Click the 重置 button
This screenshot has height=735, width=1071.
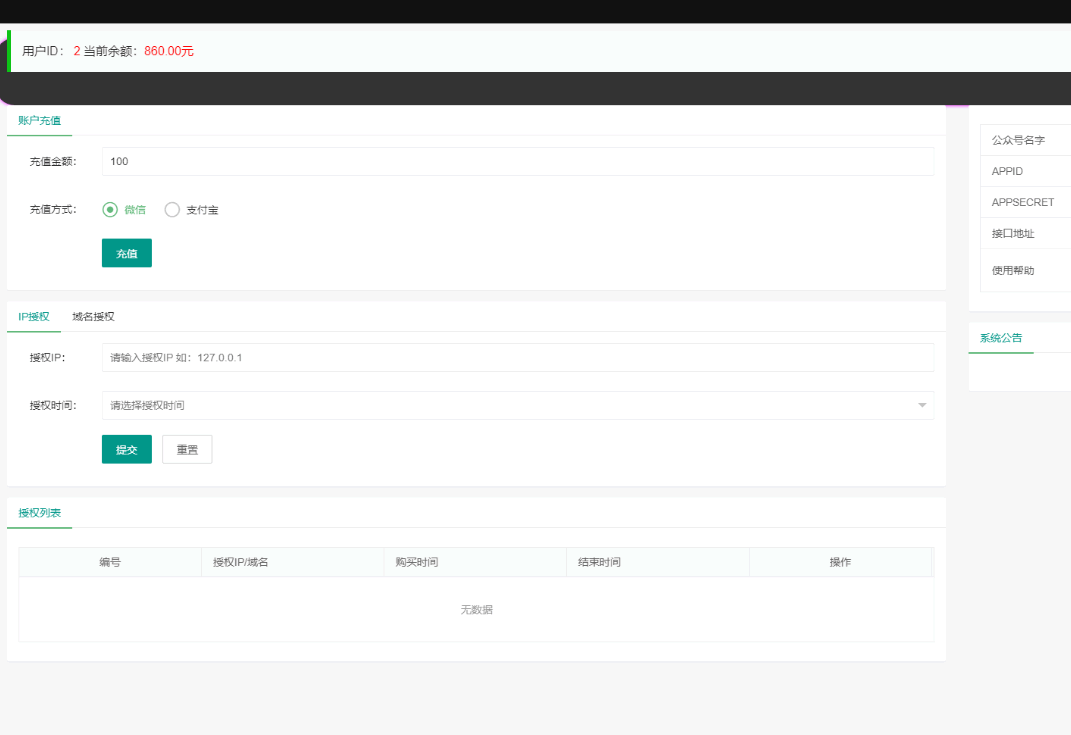pos(187,450)
